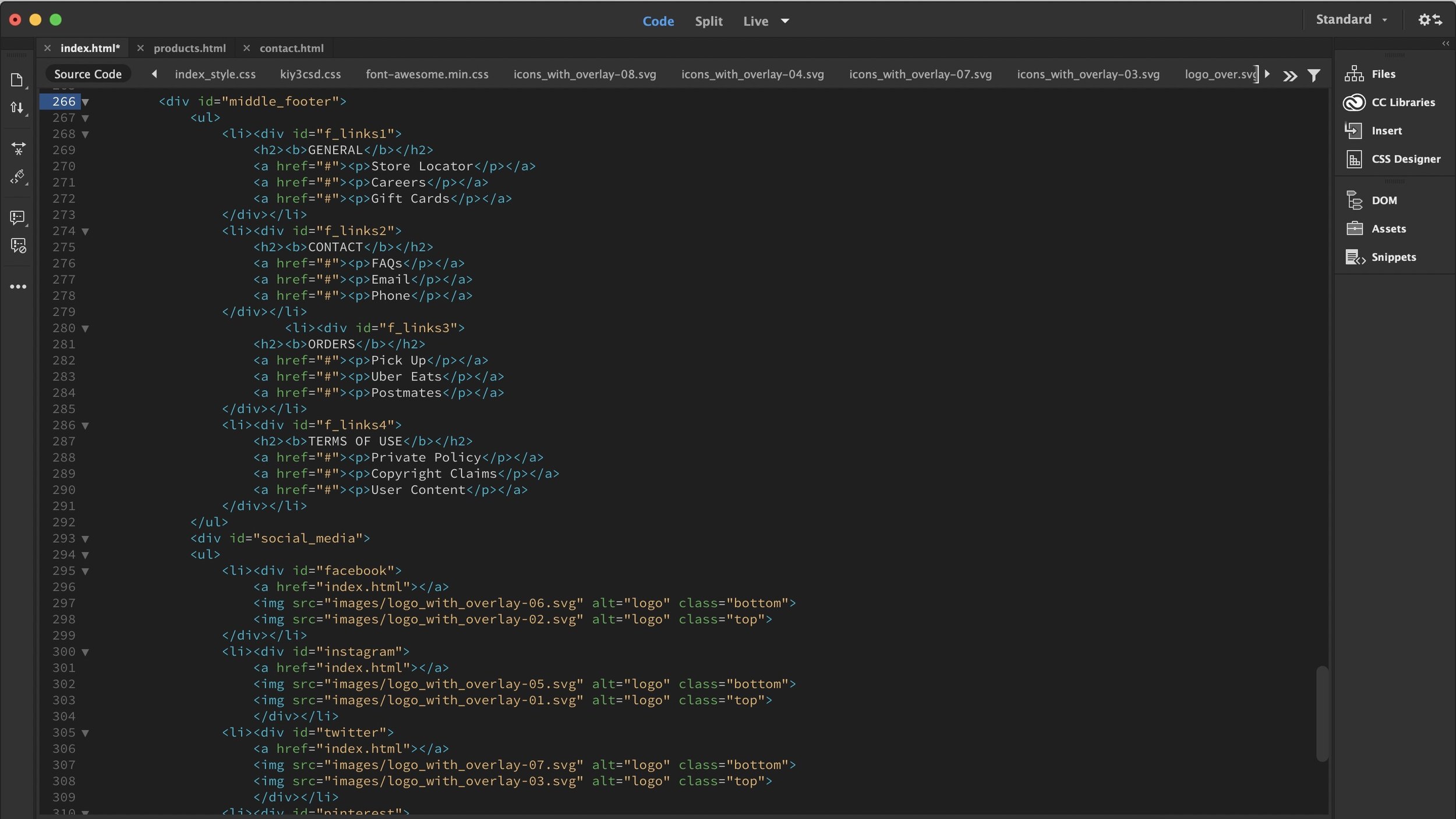The image size is (1456, 819).
Task: Open the DOM panel
Action: point(1384,200)
